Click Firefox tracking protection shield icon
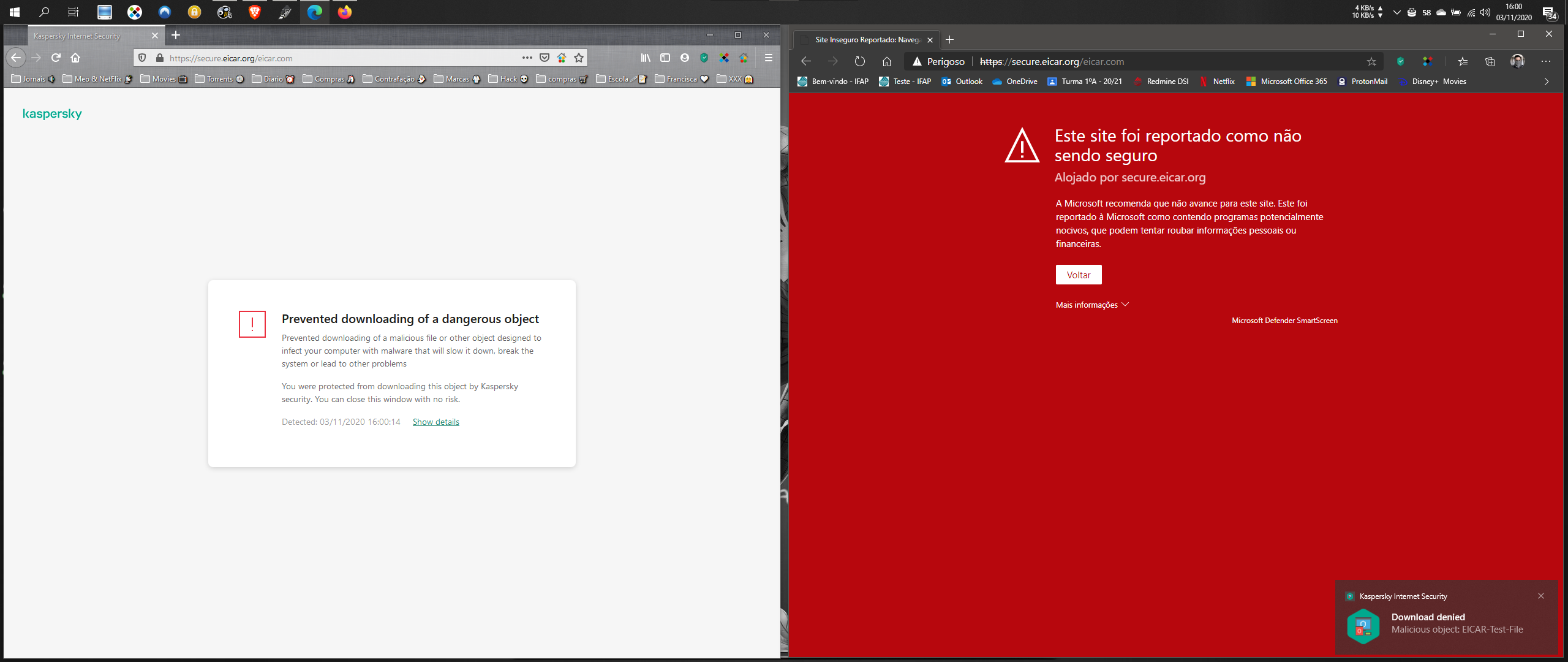The width and height of the screenshot is (1568, 662). pyautogui.click(x=142, y=58)
